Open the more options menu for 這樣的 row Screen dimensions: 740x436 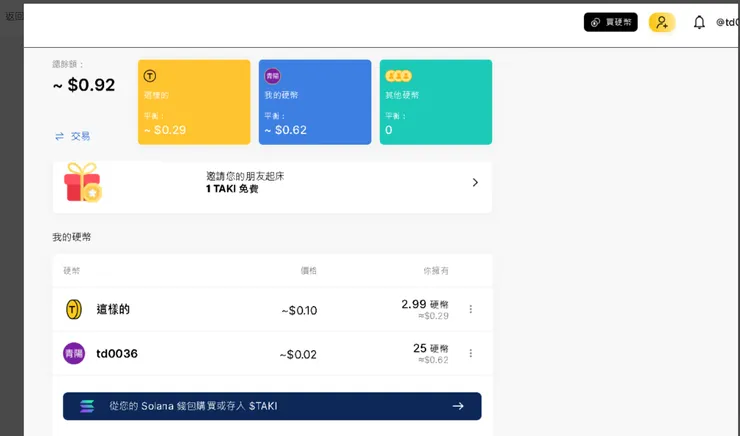click(471, 309)
